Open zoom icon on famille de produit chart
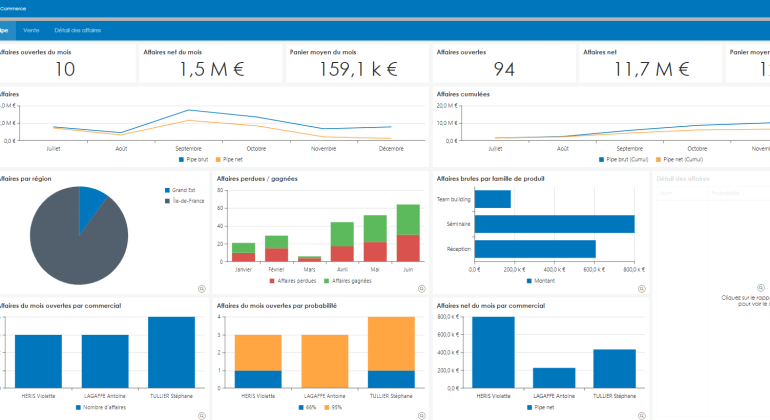Viewport: 770px width, 420px height. [641, 289]
